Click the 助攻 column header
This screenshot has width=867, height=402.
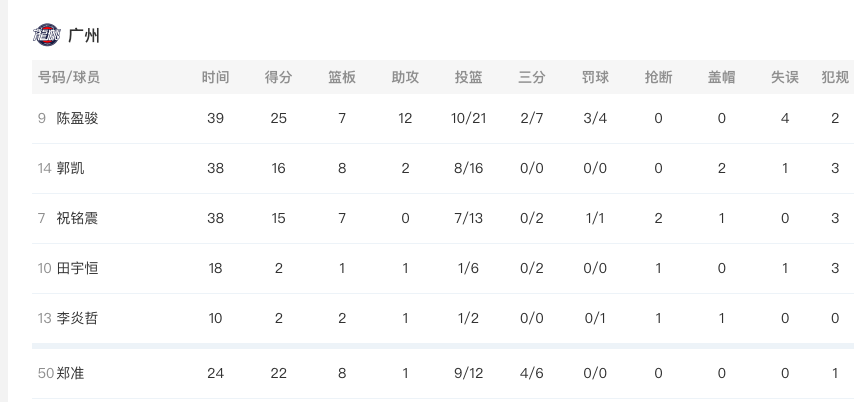[405, 77]
